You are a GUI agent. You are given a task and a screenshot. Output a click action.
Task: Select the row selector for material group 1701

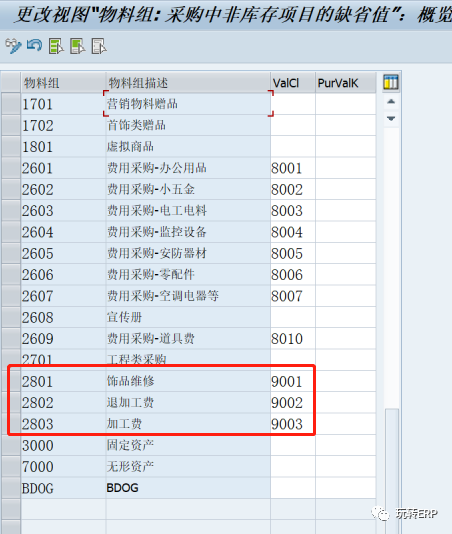pos(11,104)
